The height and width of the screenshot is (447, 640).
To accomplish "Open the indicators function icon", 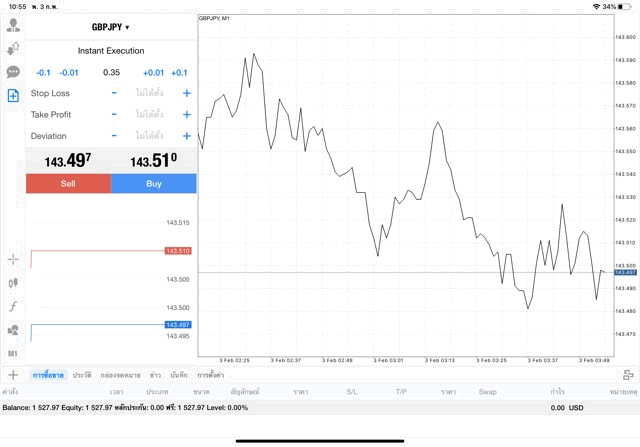I will coord(13,306).
